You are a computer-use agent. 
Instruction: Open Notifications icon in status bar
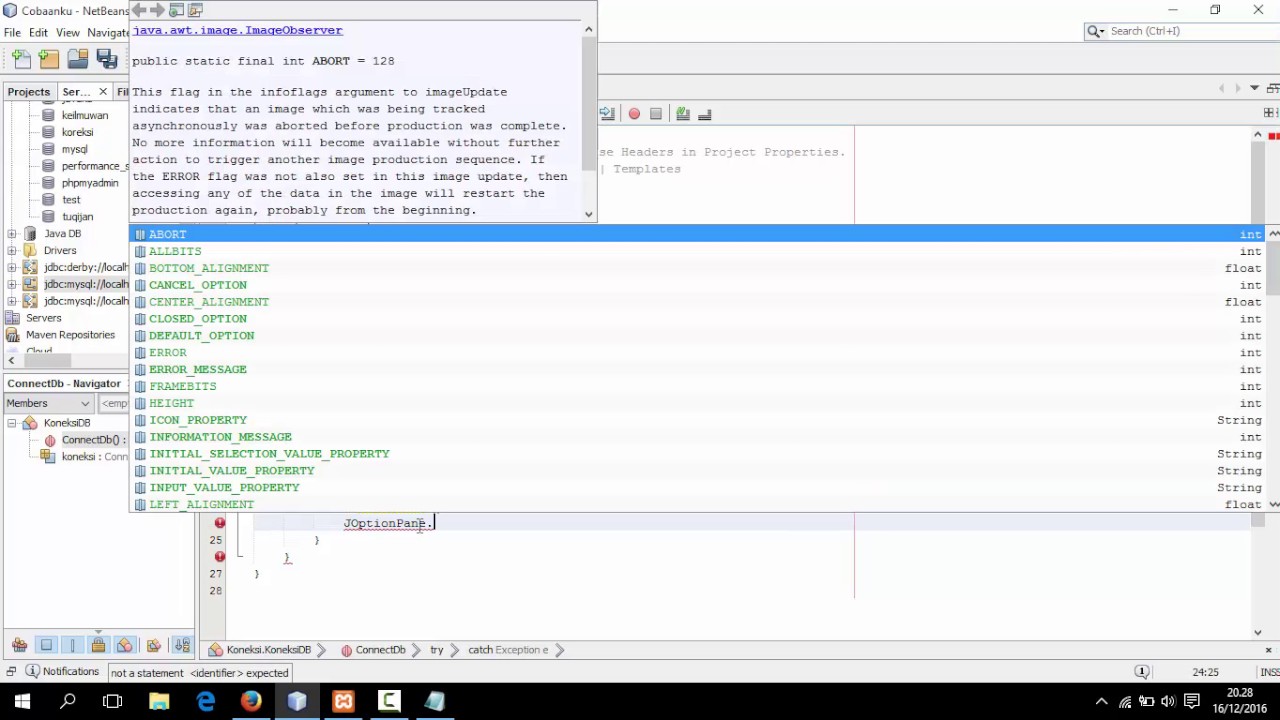click(32, 672)
